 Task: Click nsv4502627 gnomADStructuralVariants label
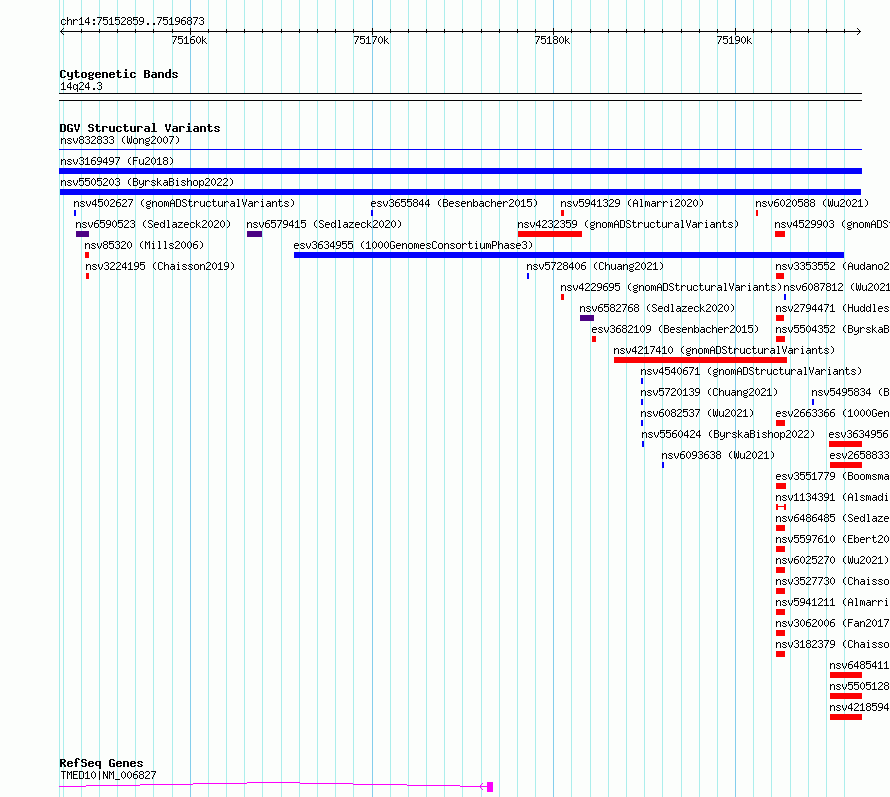tap(184, 203)
